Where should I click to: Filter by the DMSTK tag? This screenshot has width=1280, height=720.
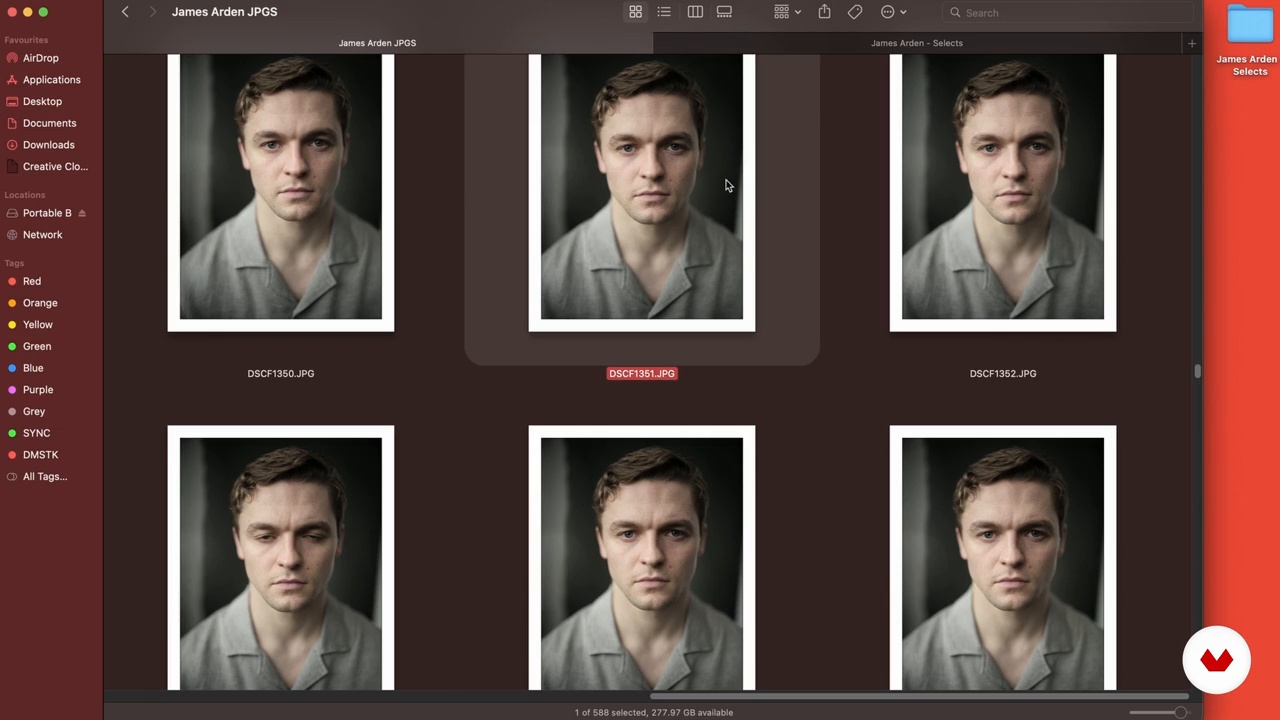(x=40, y=455)
